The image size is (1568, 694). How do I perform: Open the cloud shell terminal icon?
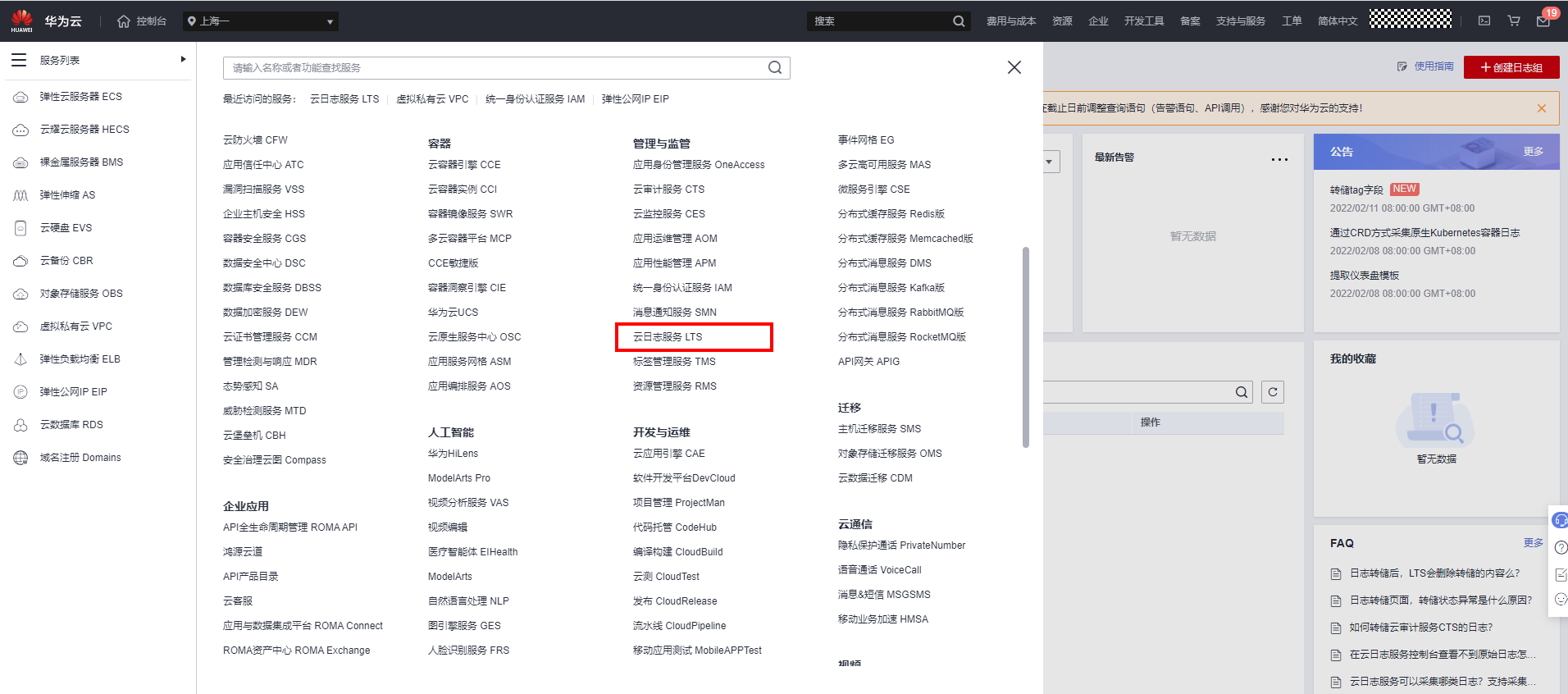tap(1484, 21)
